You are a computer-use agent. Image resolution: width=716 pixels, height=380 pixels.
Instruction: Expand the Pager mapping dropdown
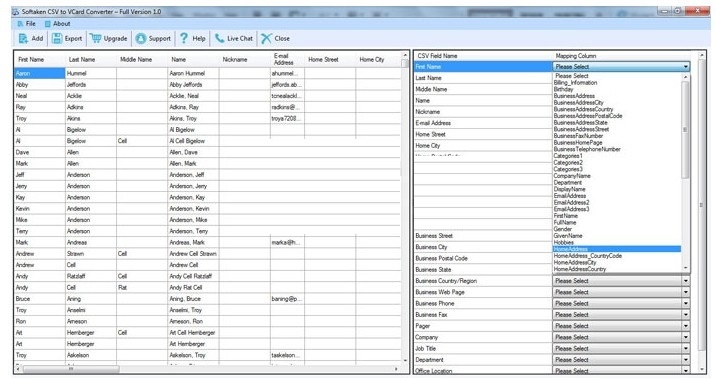(x=621, y=326)
